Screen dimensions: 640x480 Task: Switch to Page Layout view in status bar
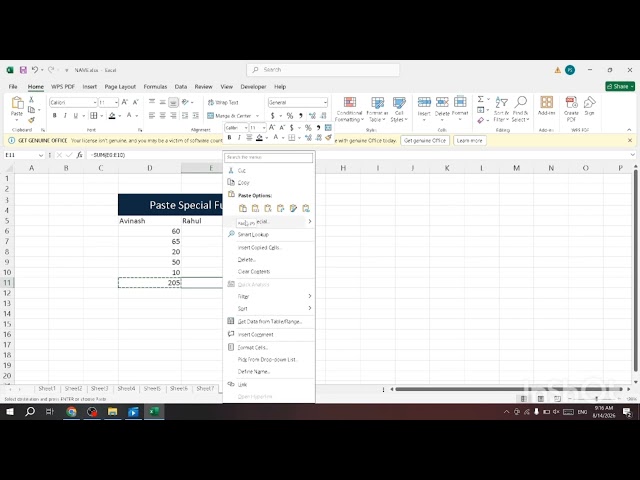click(x=540, y=398)
